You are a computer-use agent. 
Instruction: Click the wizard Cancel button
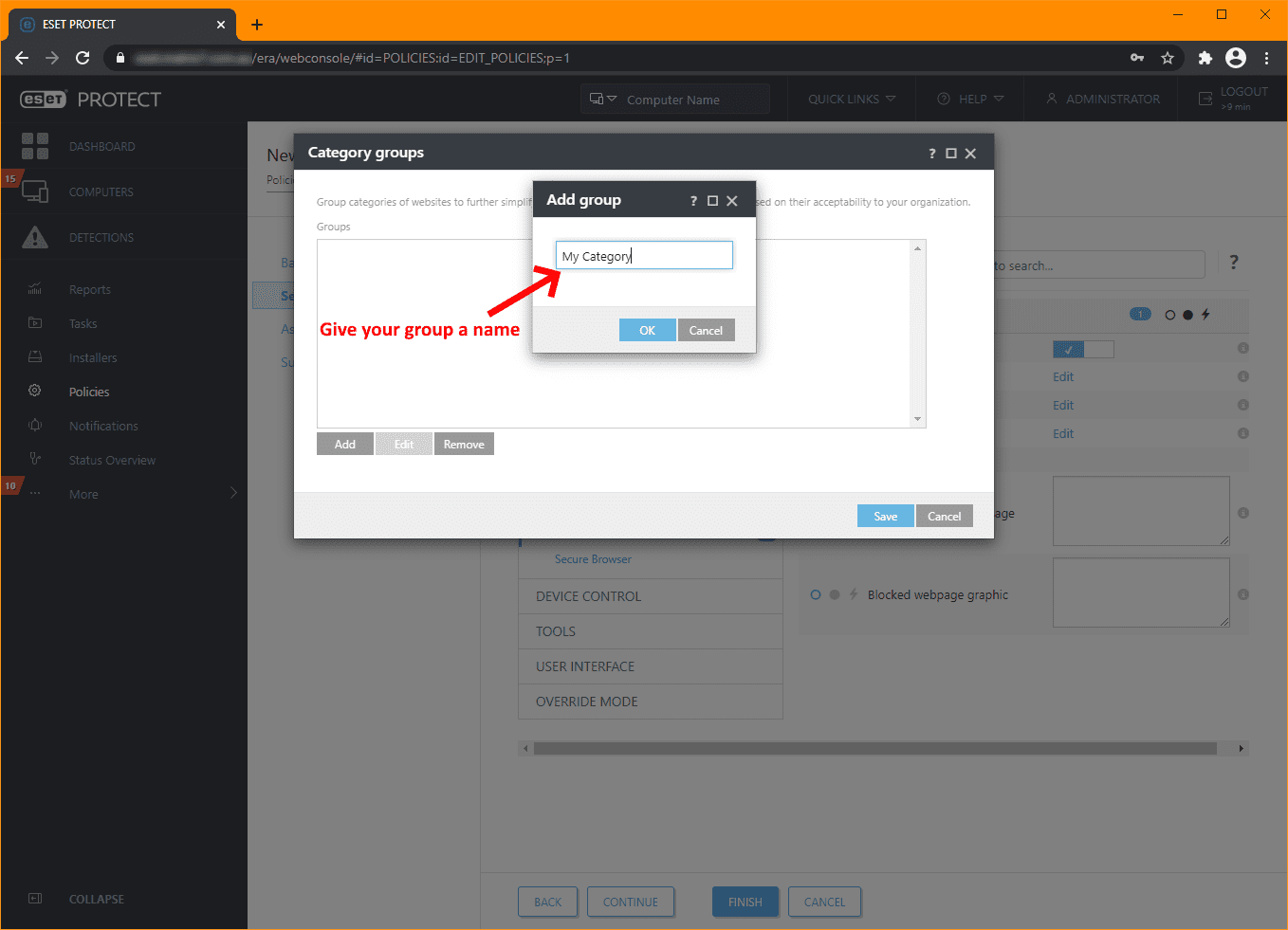click(x=825, y=902)
